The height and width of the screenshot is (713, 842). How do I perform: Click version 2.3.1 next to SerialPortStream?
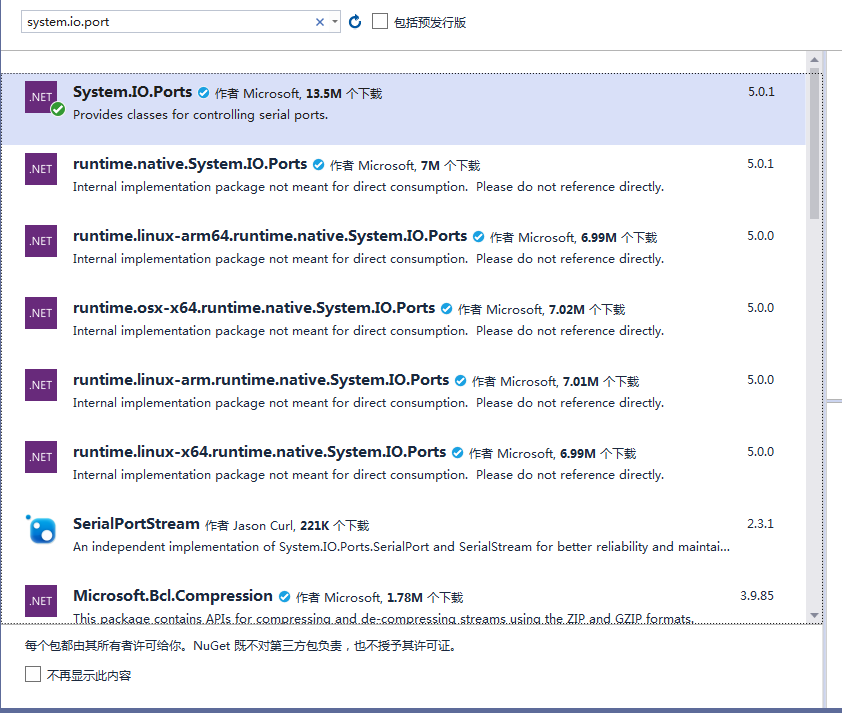pyautogui.click(x=760, y=523)
